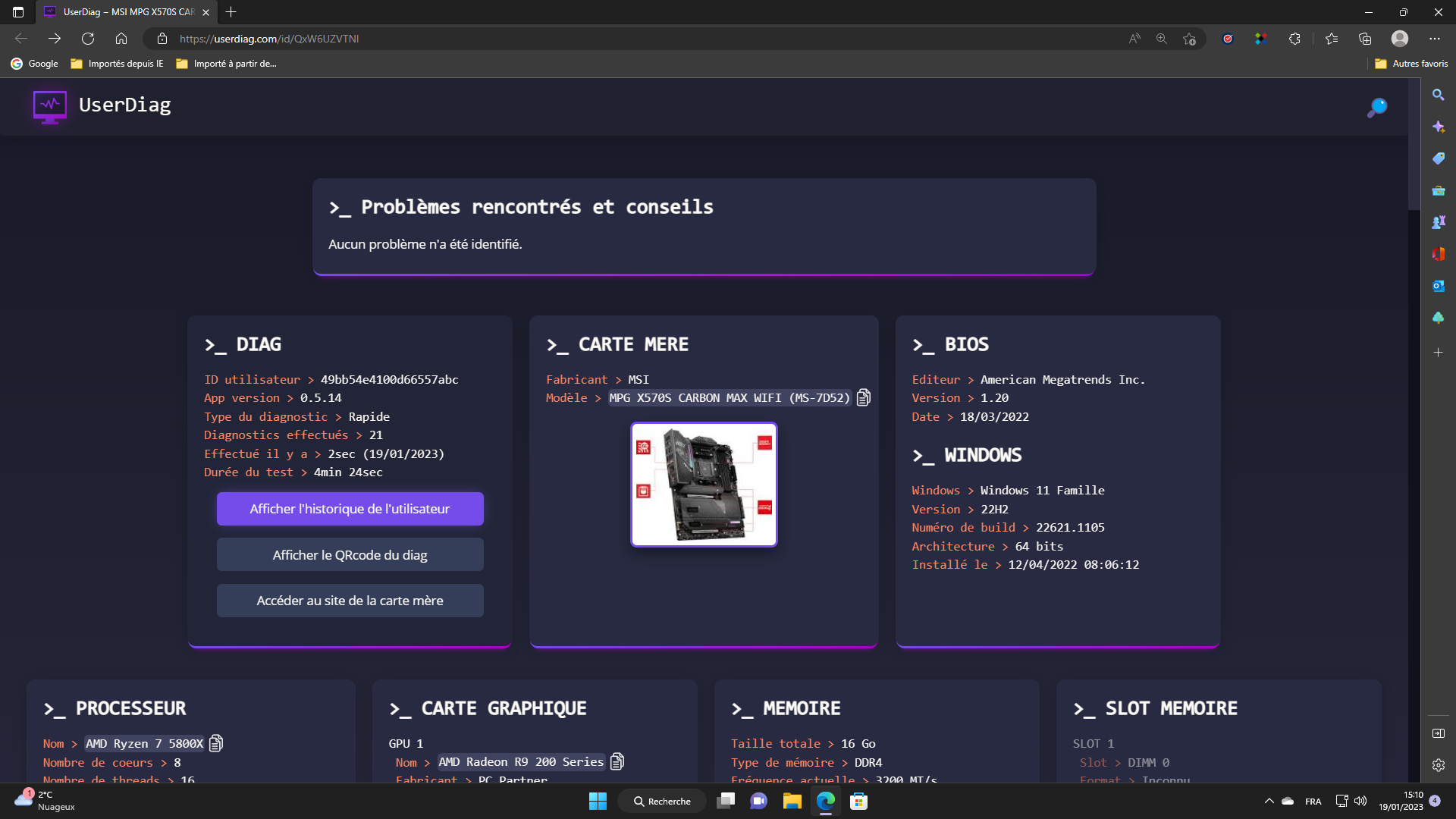
Task: Open Edge Settings and more menu
Action: click(x=1434, y=39)
